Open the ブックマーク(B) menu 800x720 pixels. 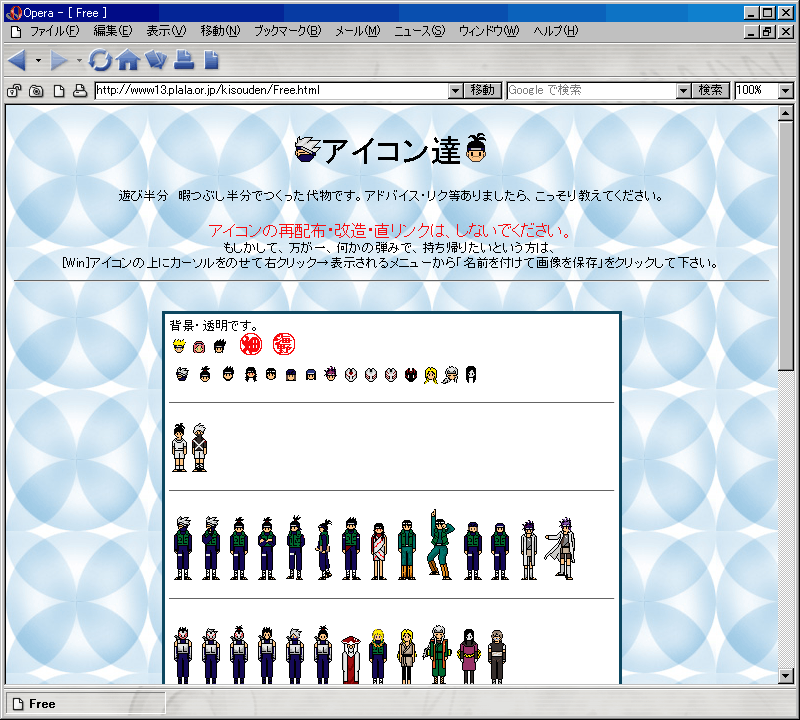click(288, 31)
